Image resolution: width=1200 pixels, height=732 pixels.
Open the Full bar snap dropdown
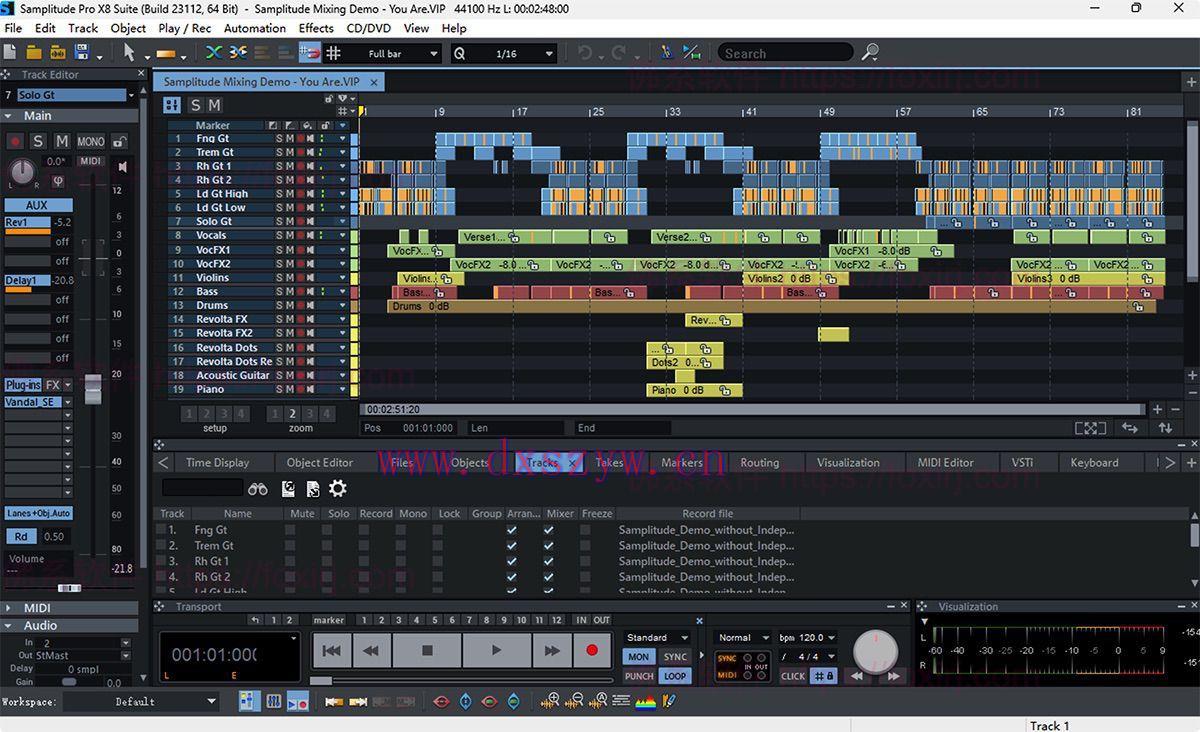click(433, 54)
